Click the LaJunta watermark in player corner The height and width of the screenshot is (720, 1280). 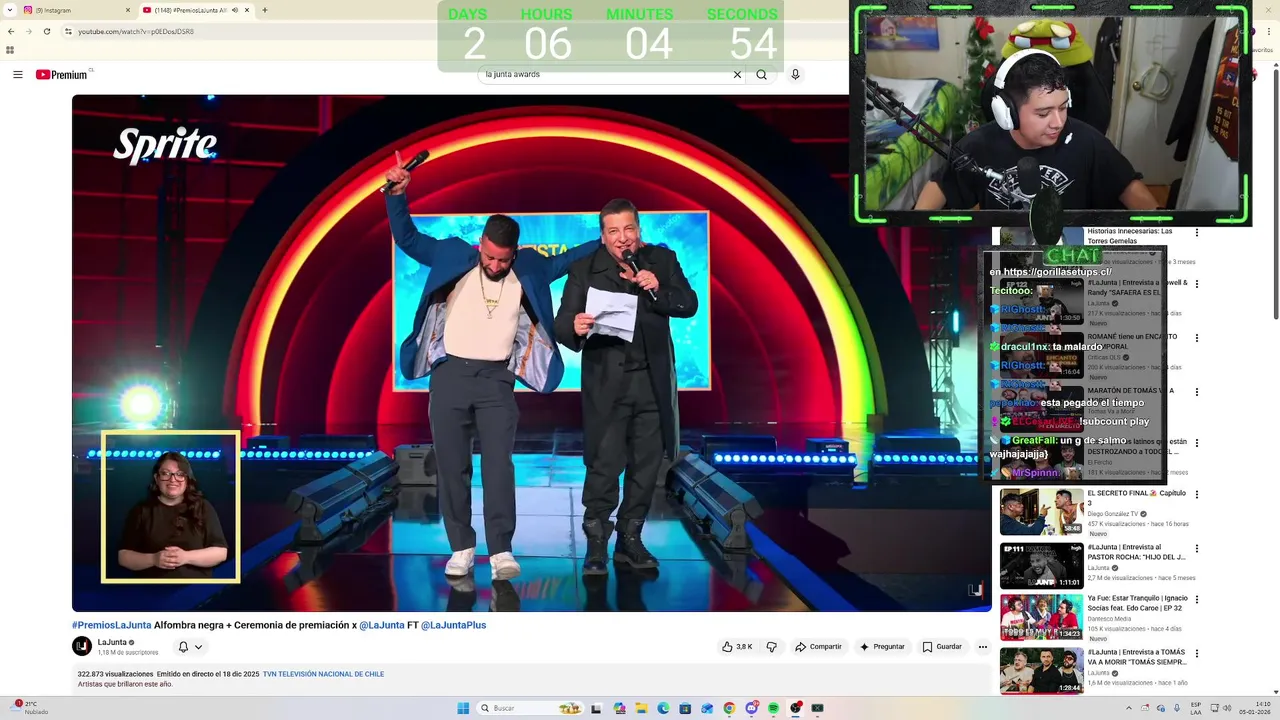point(975,590)
